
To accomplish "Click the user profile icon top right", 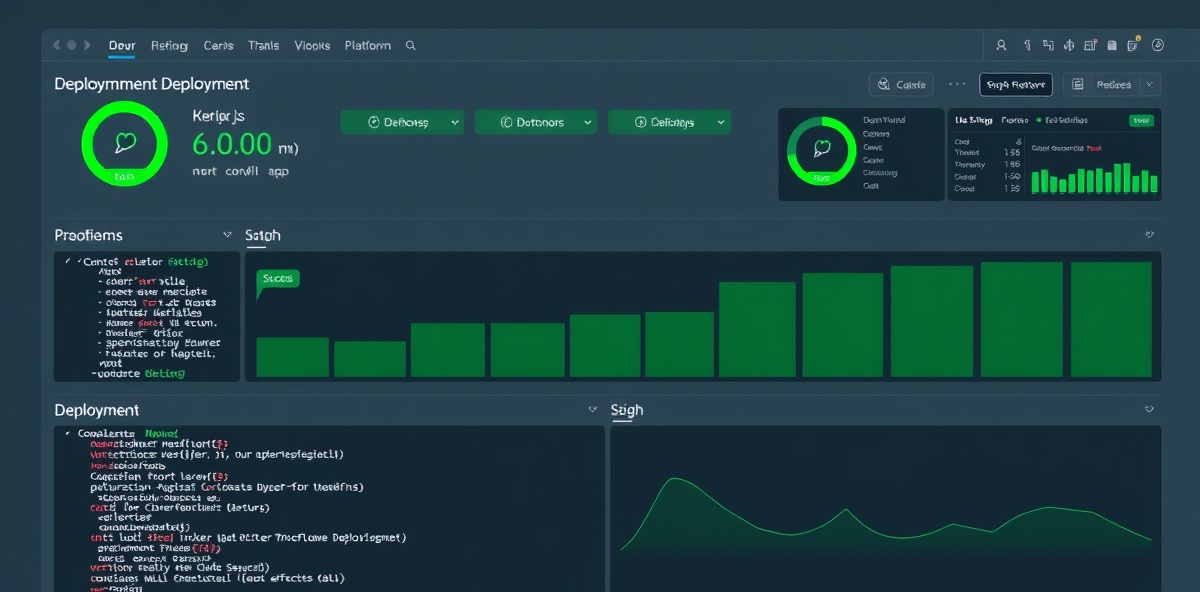I will [x=1001, y=45].
